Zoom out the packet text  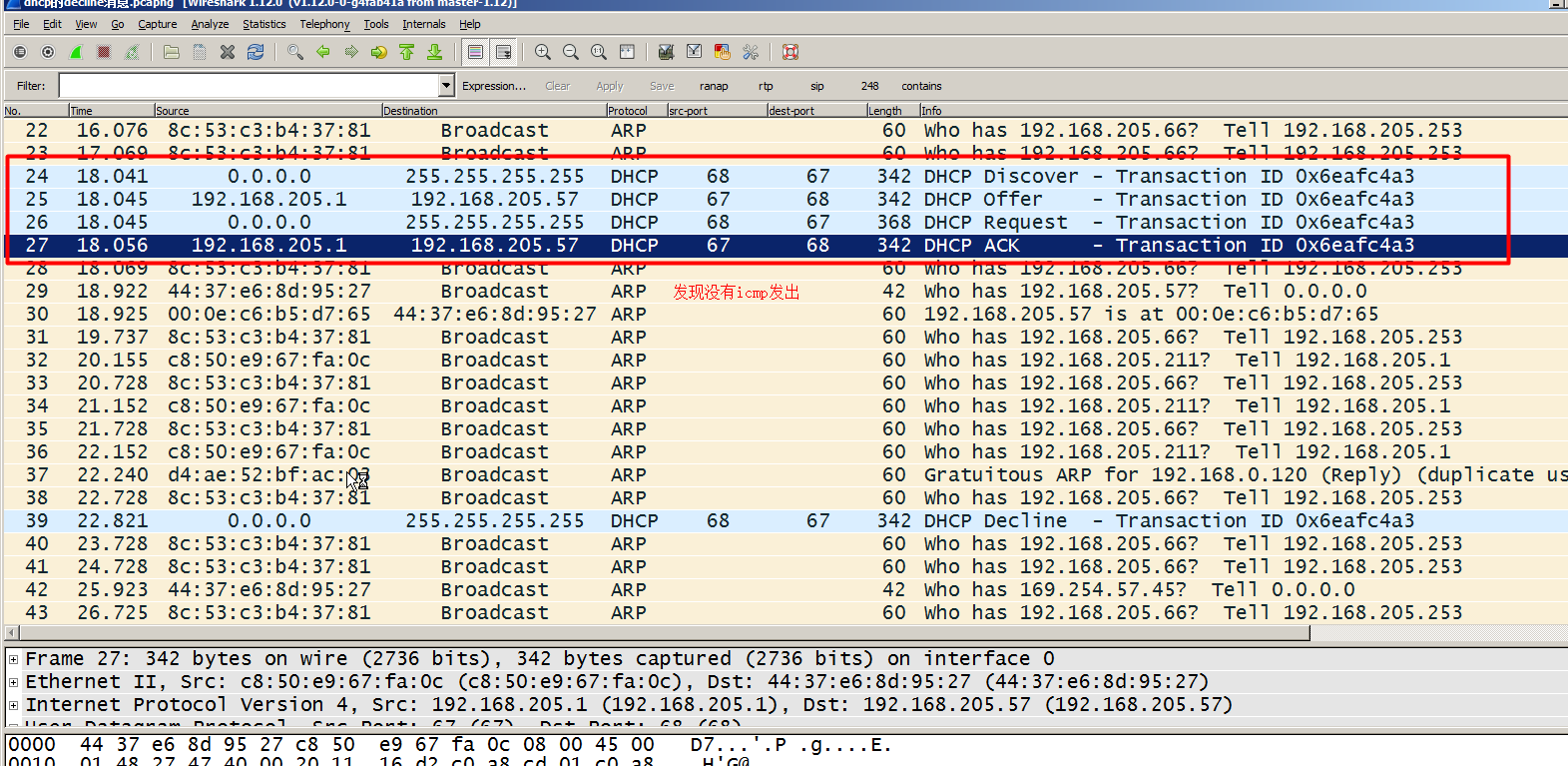point(571,52)
